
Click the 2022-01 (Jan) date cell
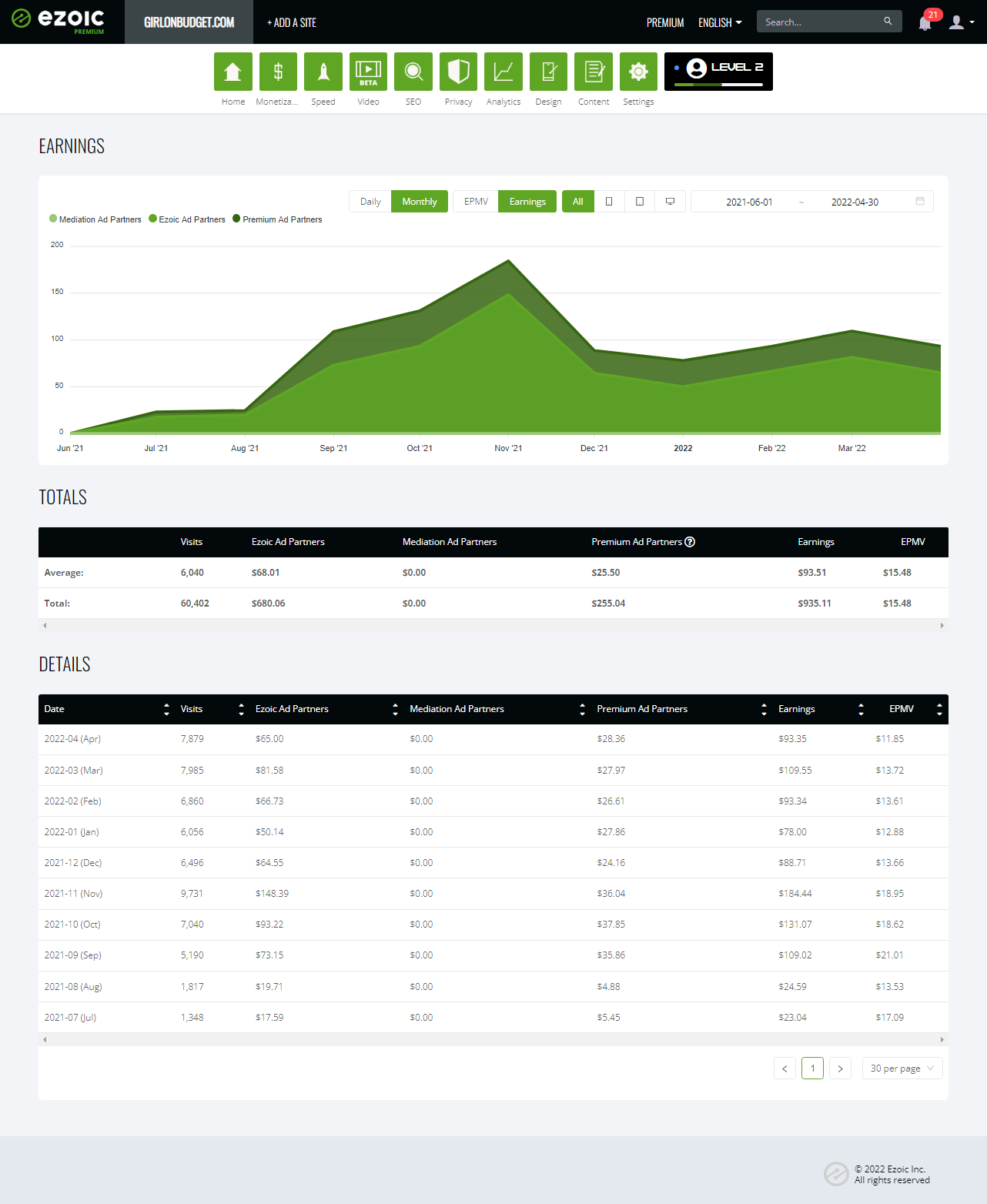[x=72, y=832]
